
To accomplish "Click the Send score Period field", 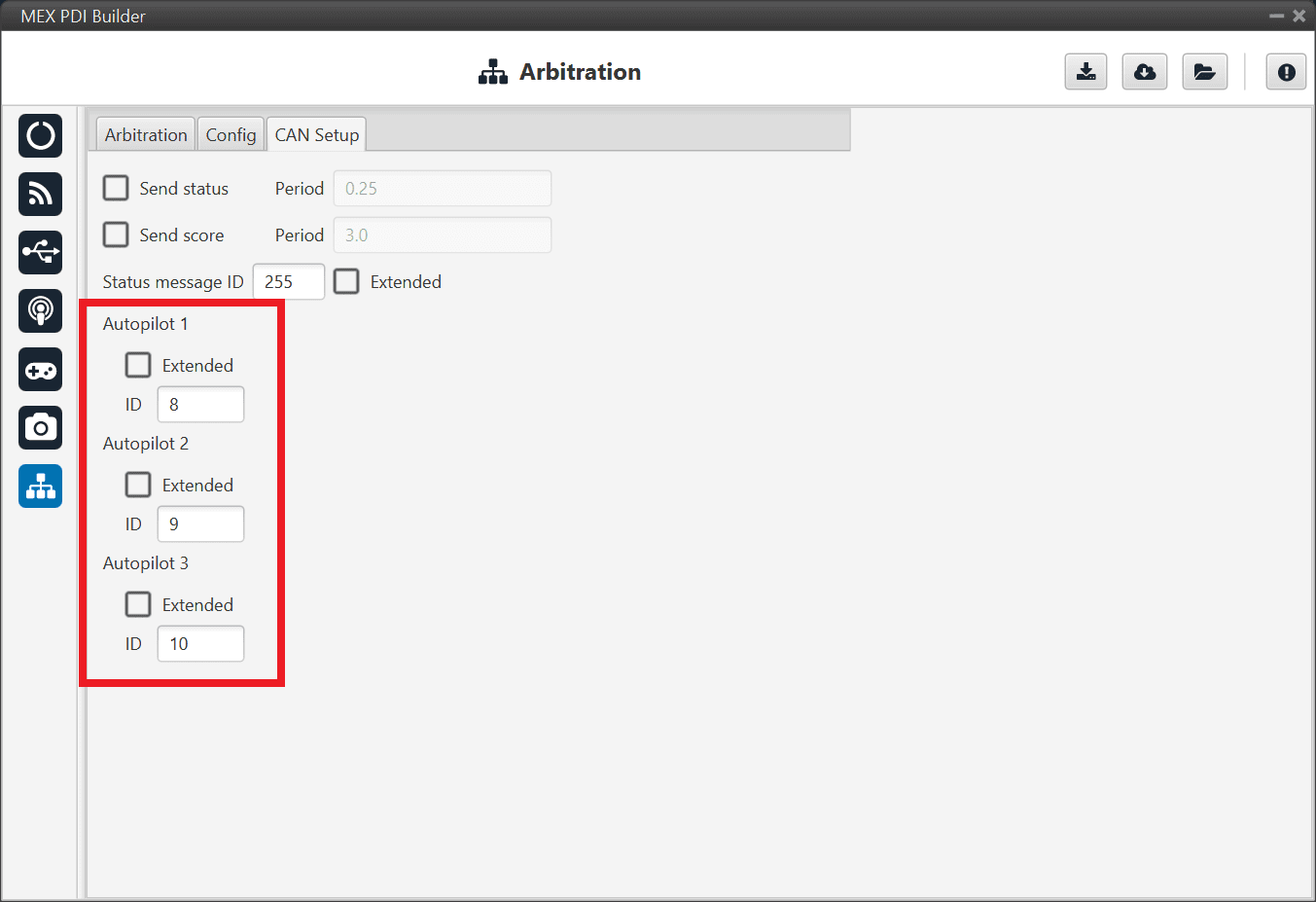I will click(443, 235).
